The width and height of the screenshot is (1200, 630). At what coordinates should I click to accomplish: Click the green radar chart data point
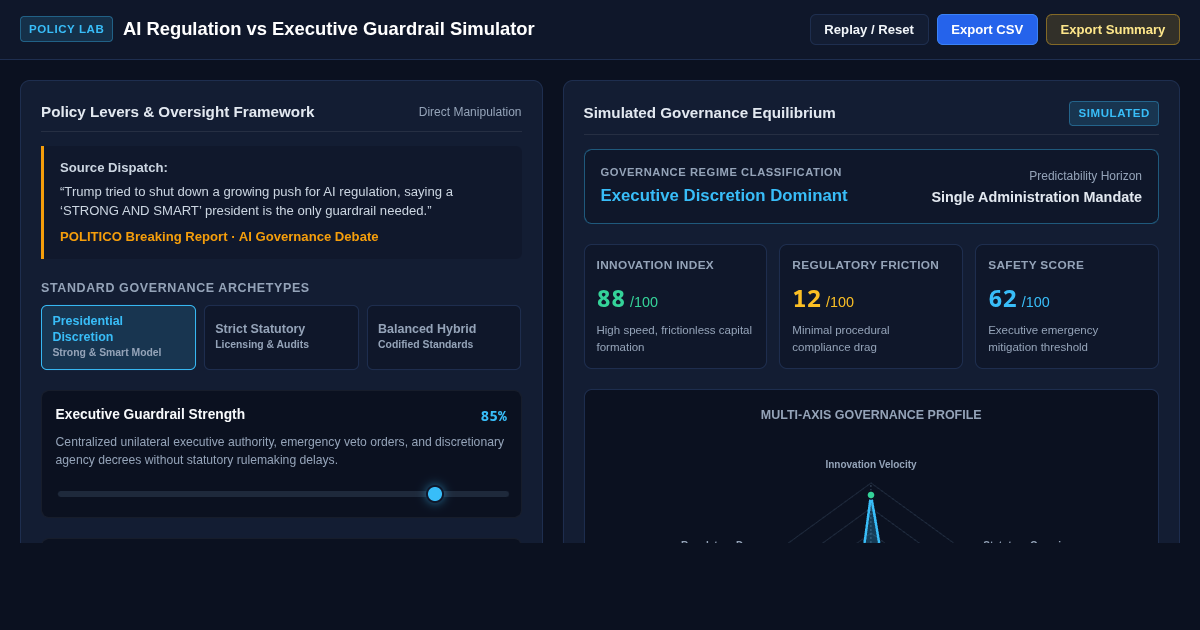pos(871,495)
